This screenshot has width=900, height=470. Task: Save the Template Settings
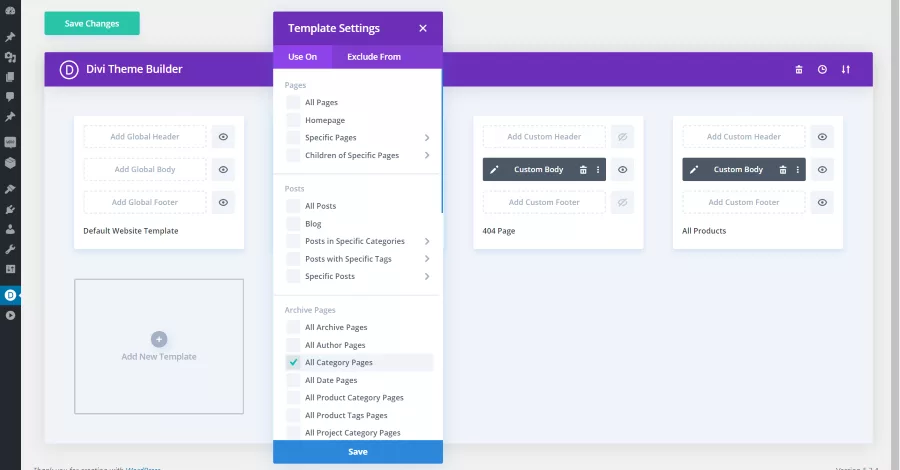coord(358,452)
